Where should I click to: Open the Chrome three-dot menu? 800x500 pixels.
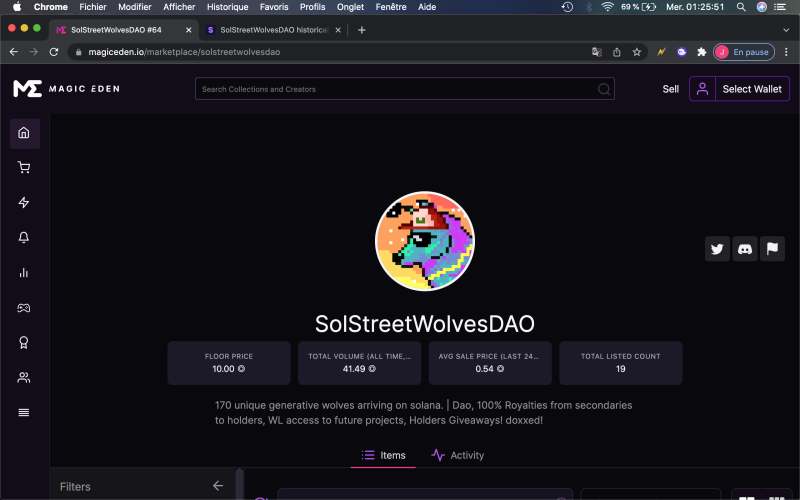786,52
